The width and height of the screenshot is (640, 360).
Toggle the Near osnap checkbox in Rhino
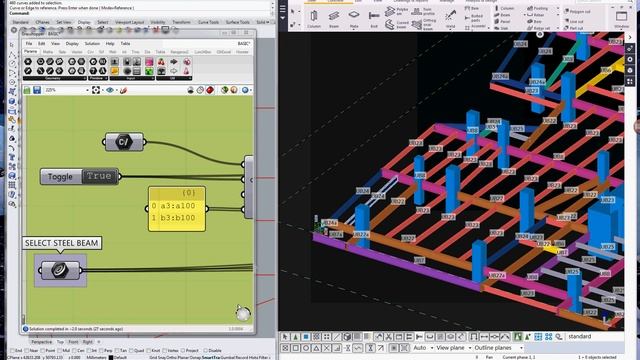[26, 351]
